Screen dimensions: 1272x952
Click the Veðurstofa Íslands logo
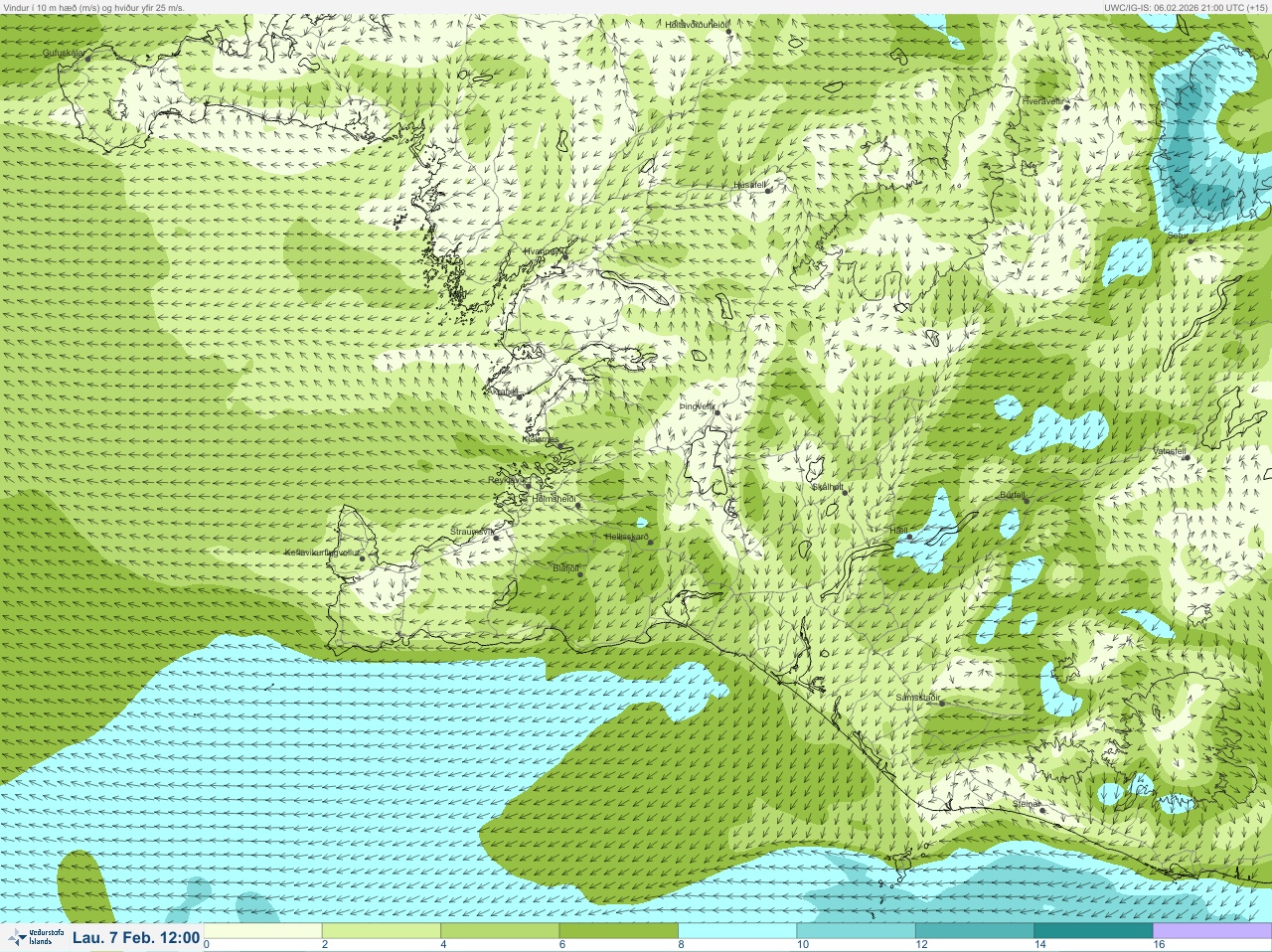pyautogui.click(x=36, y=937)
